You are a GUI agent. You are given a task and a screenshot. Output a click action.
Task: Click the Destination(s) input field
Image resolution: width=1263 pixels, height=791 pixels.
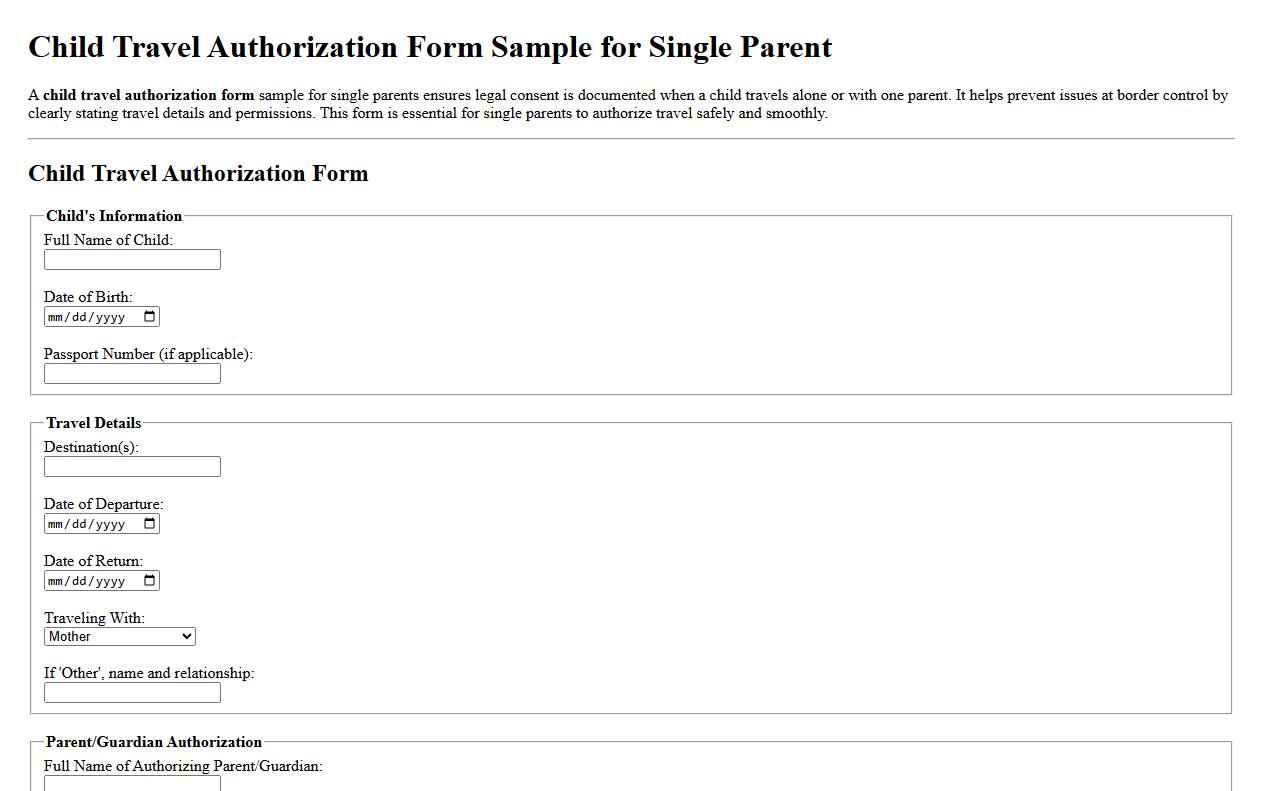tap(131, 466)
